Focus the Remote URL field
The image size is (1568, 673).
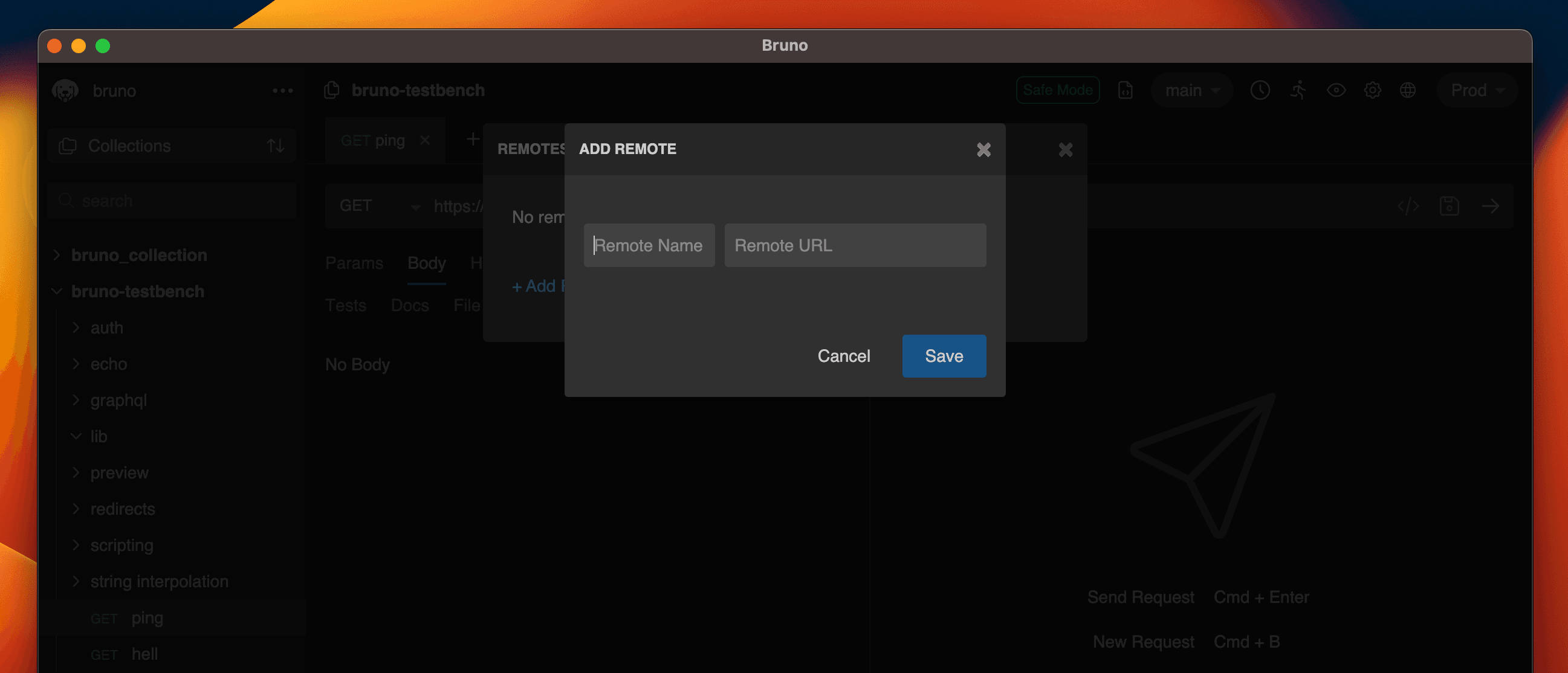855,245
